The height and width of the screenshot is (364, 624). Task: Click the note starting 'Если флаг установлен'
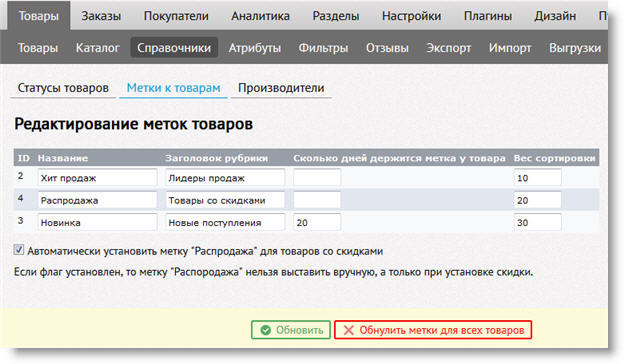click(x=273, y=272)
